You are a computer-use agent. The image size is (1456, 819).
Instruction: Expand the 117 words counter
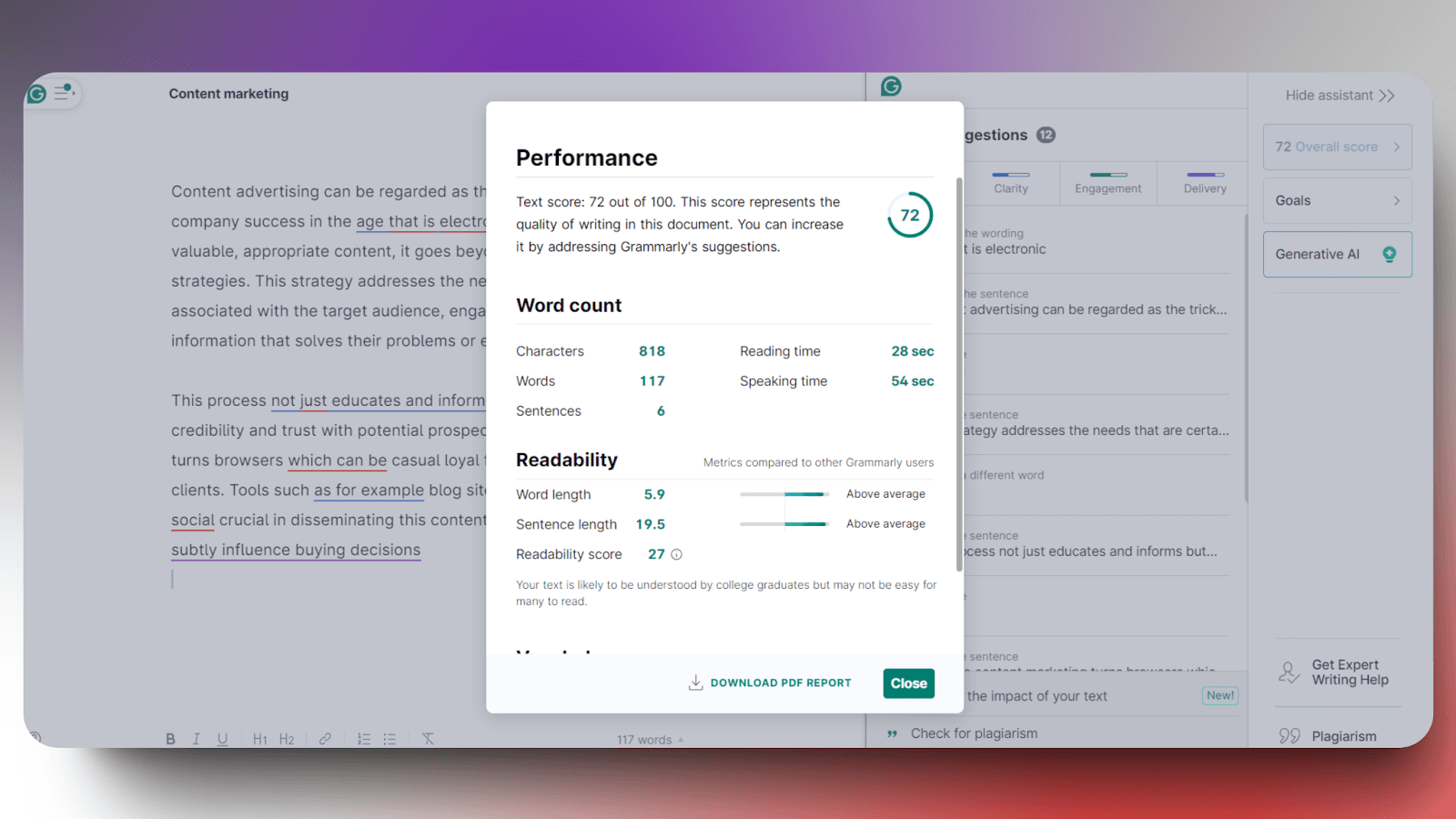(x=650, y=740)
